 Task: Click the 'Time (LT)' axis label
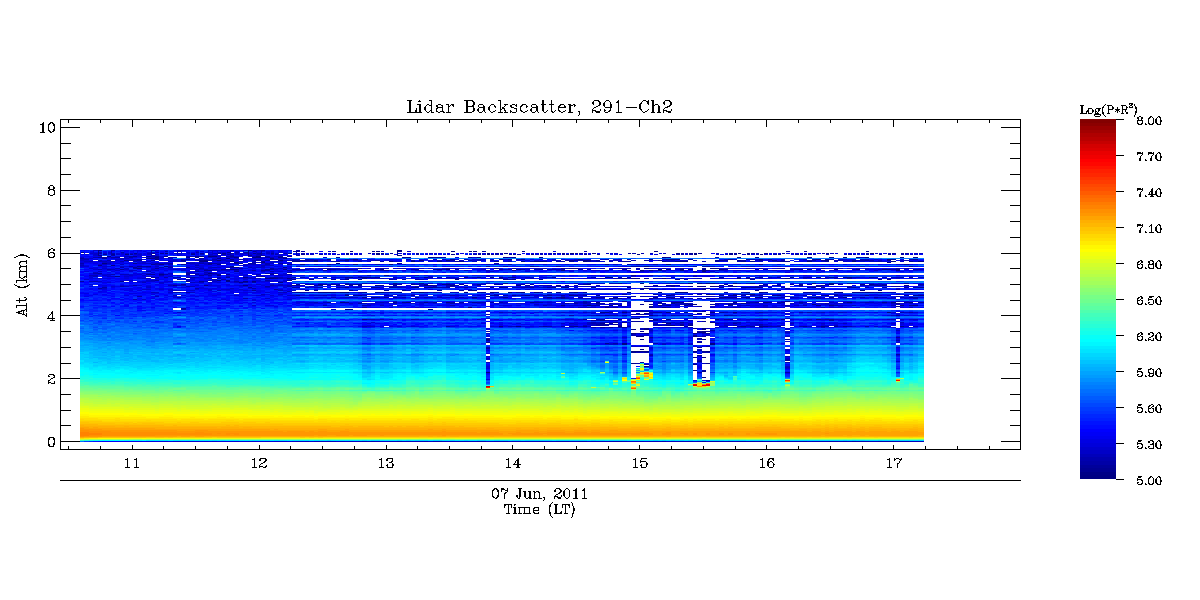pos(539,510)
